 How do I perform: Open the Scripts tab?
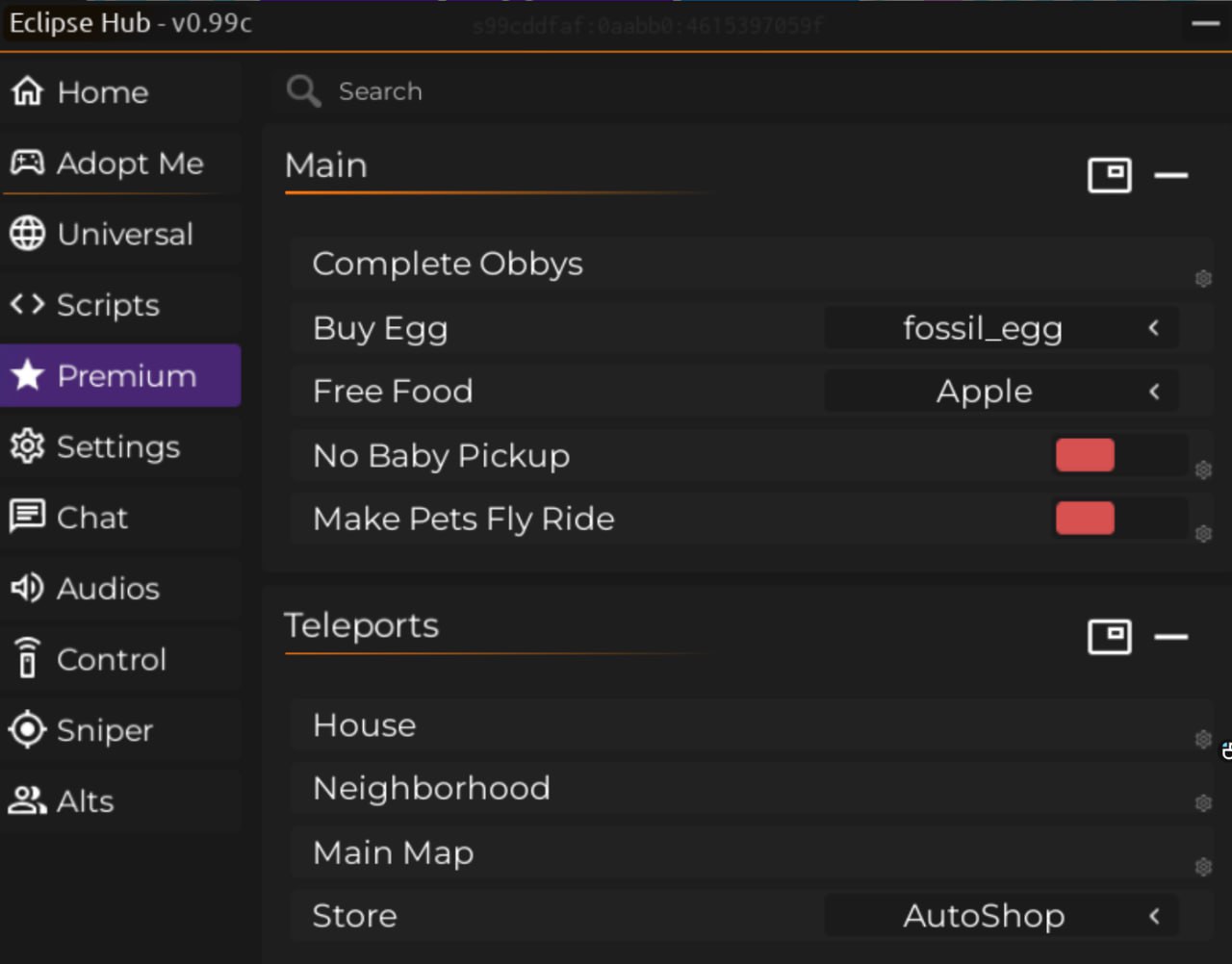[120, 304]
